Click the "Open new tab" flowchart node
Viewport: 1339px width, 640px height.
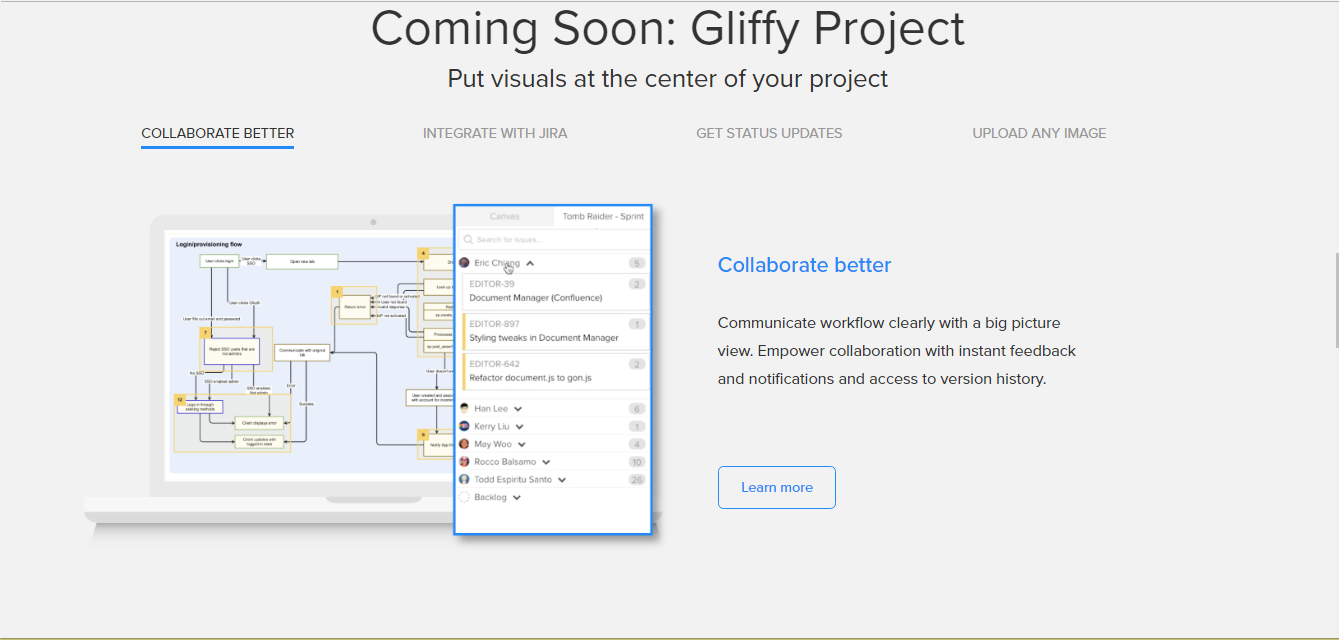click(302, 261)
